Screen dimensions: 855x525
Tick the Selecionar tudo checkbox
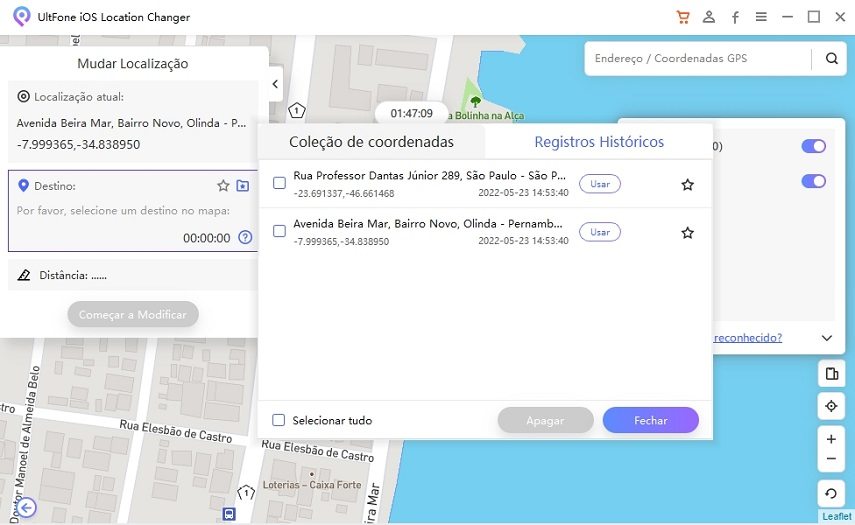point(279,420)
